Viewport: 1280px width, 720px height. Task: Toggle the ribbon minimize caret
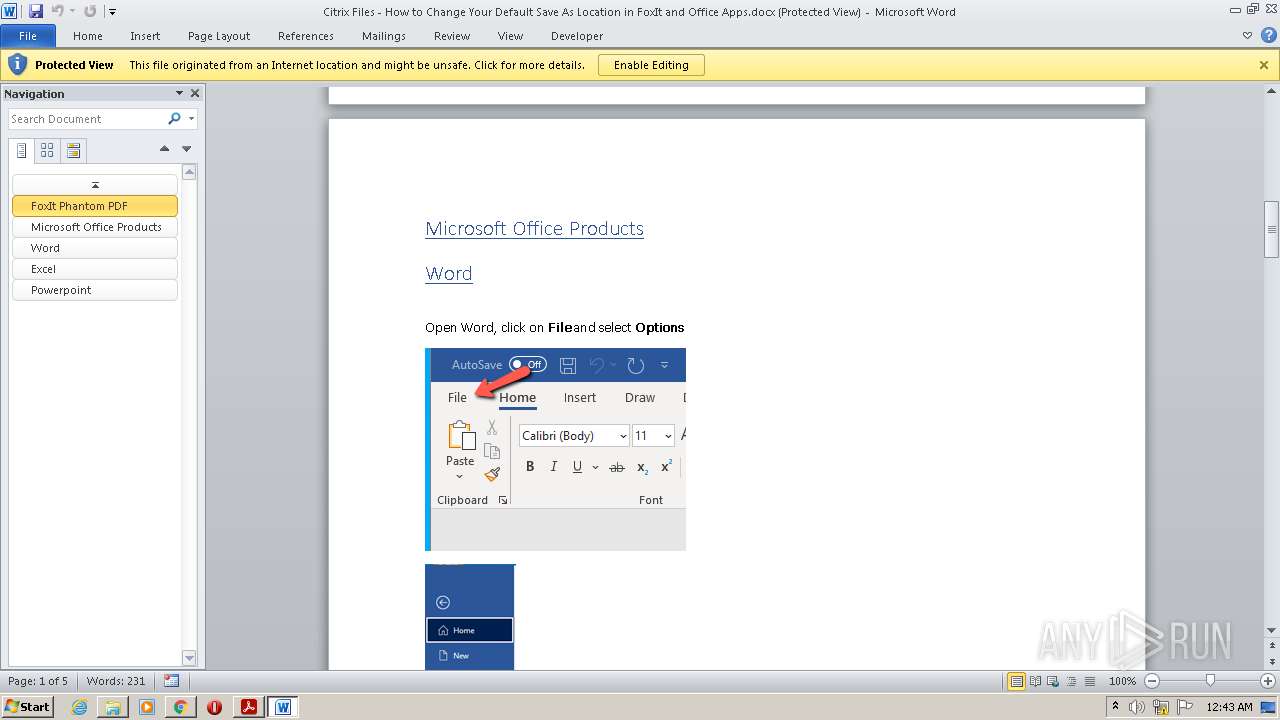click(1247, 35)
